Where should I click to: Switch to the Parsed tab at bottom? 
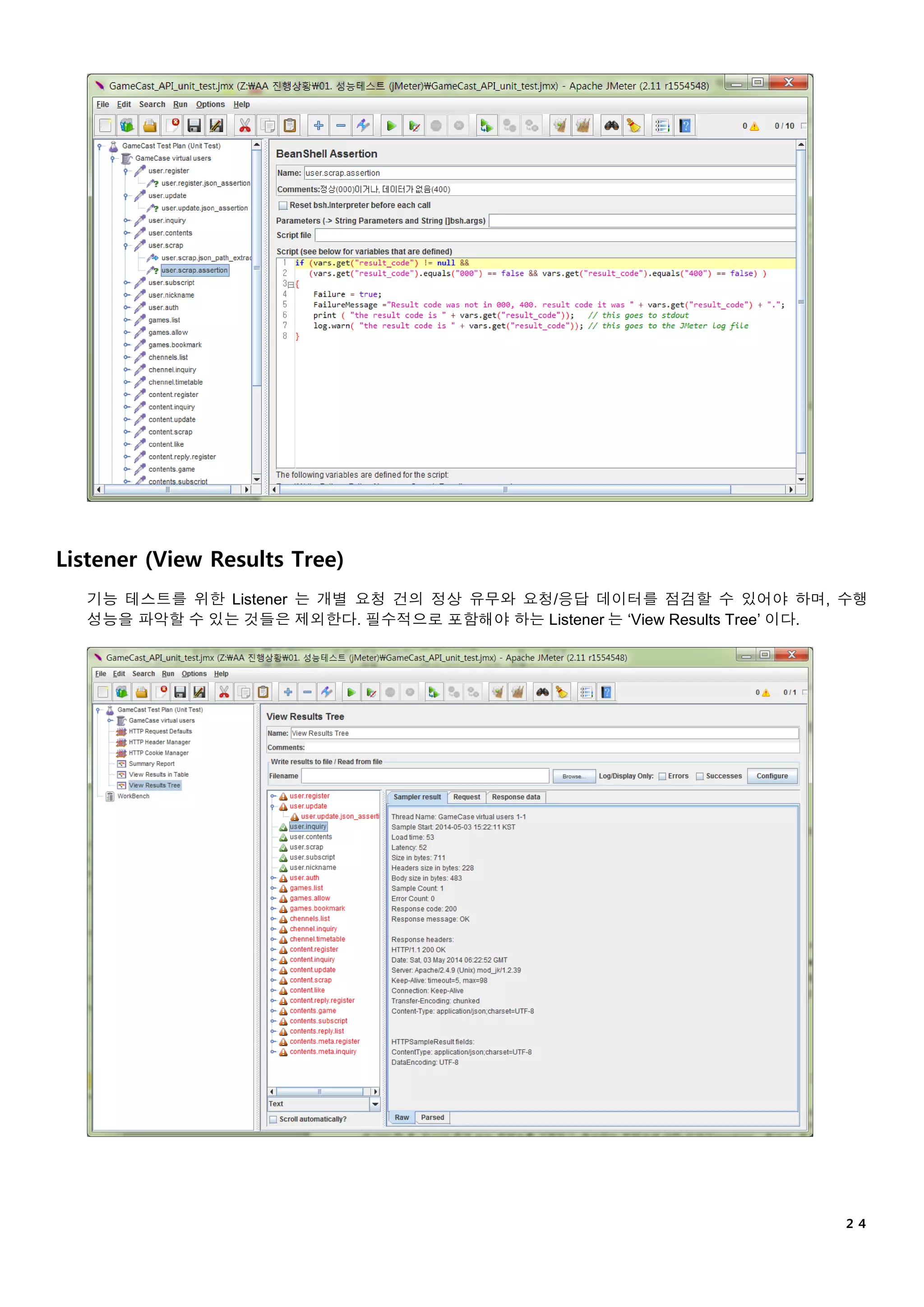point(433,1118)
